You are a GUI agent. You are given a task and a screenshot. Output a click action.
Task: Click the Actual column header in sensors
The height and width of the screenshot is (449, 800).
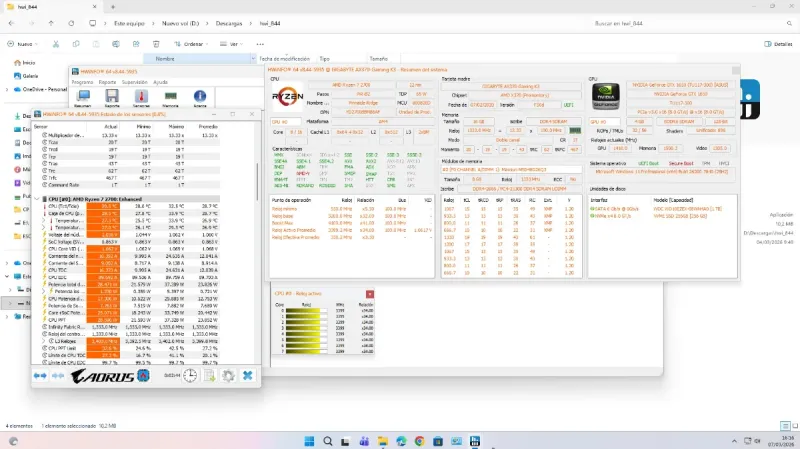tap(111, 127)
